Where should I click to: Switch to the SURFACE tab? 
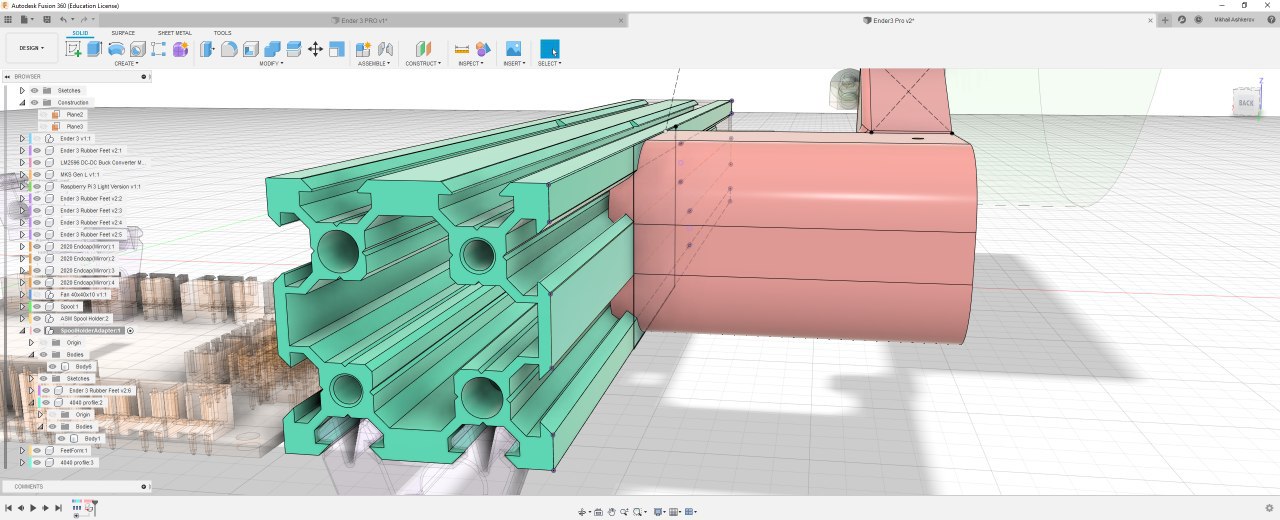[123, 33]
